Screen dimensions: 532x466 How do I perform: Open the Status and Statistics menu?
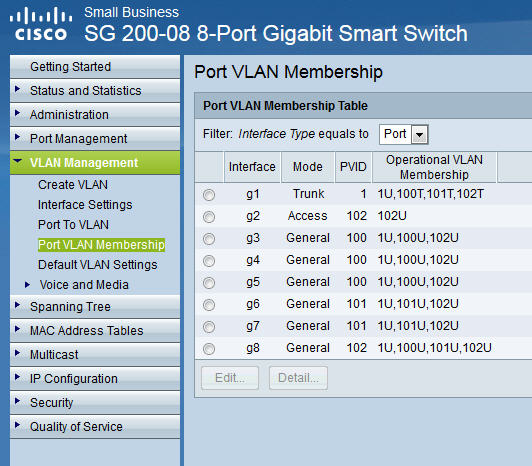point(95,91)
